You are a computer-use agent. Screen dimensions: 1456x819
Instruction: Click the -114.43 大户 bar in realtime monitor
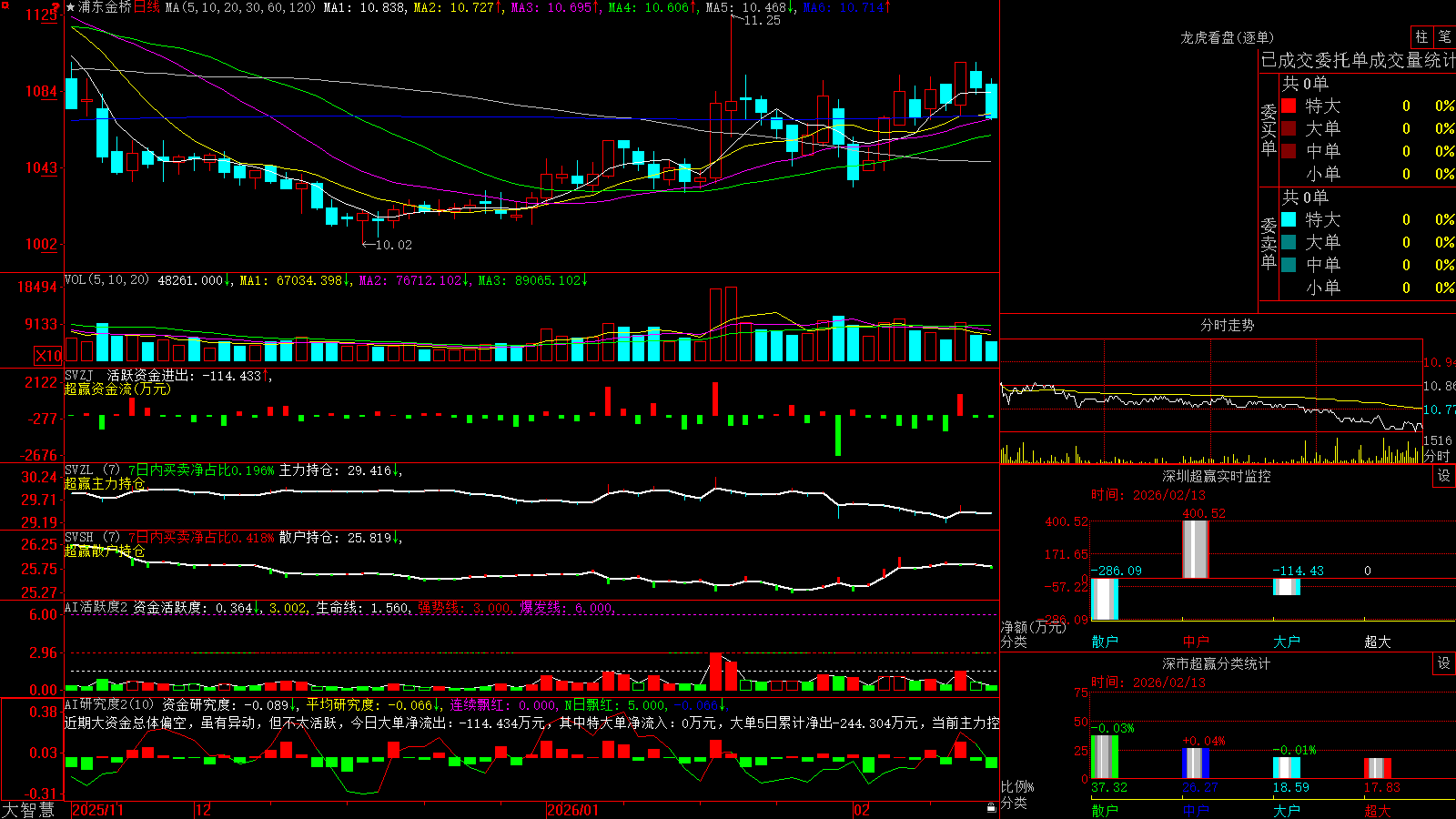tap(1287, 587)
